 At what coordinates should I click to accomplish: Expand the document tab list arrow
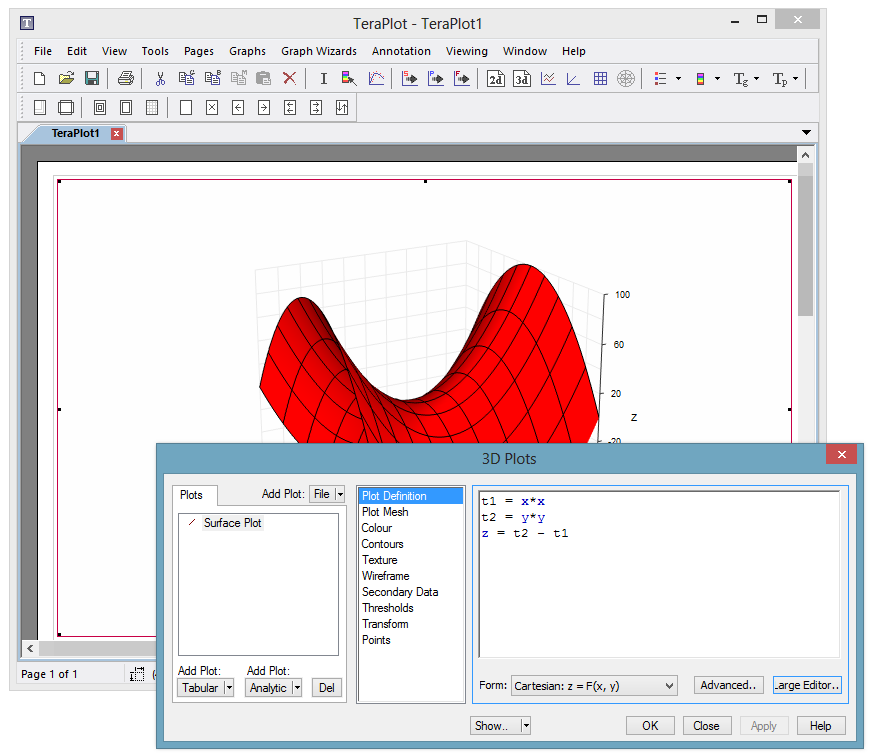pos(807,132)
